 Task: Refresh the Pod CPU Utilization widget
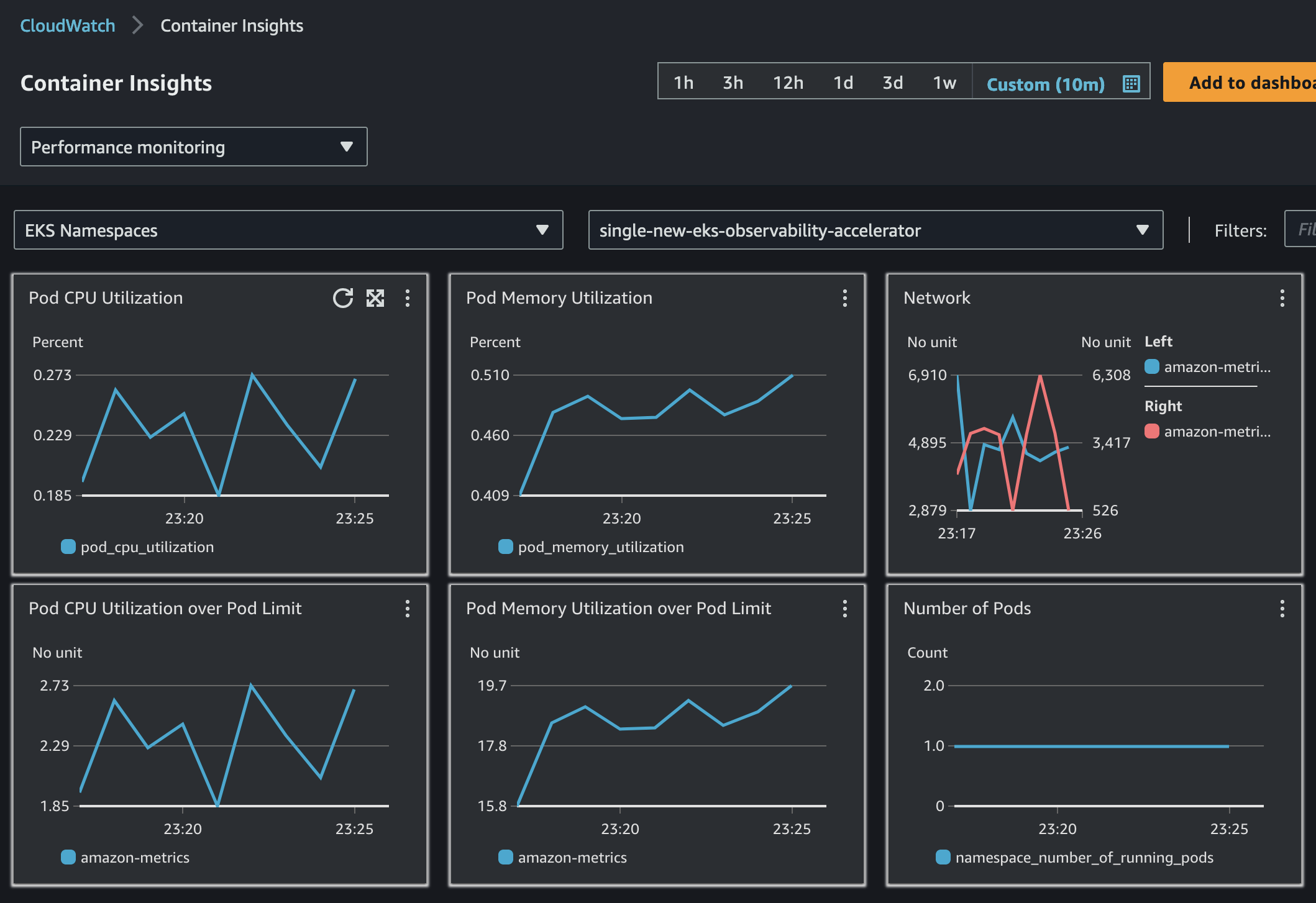pos(342,298)
